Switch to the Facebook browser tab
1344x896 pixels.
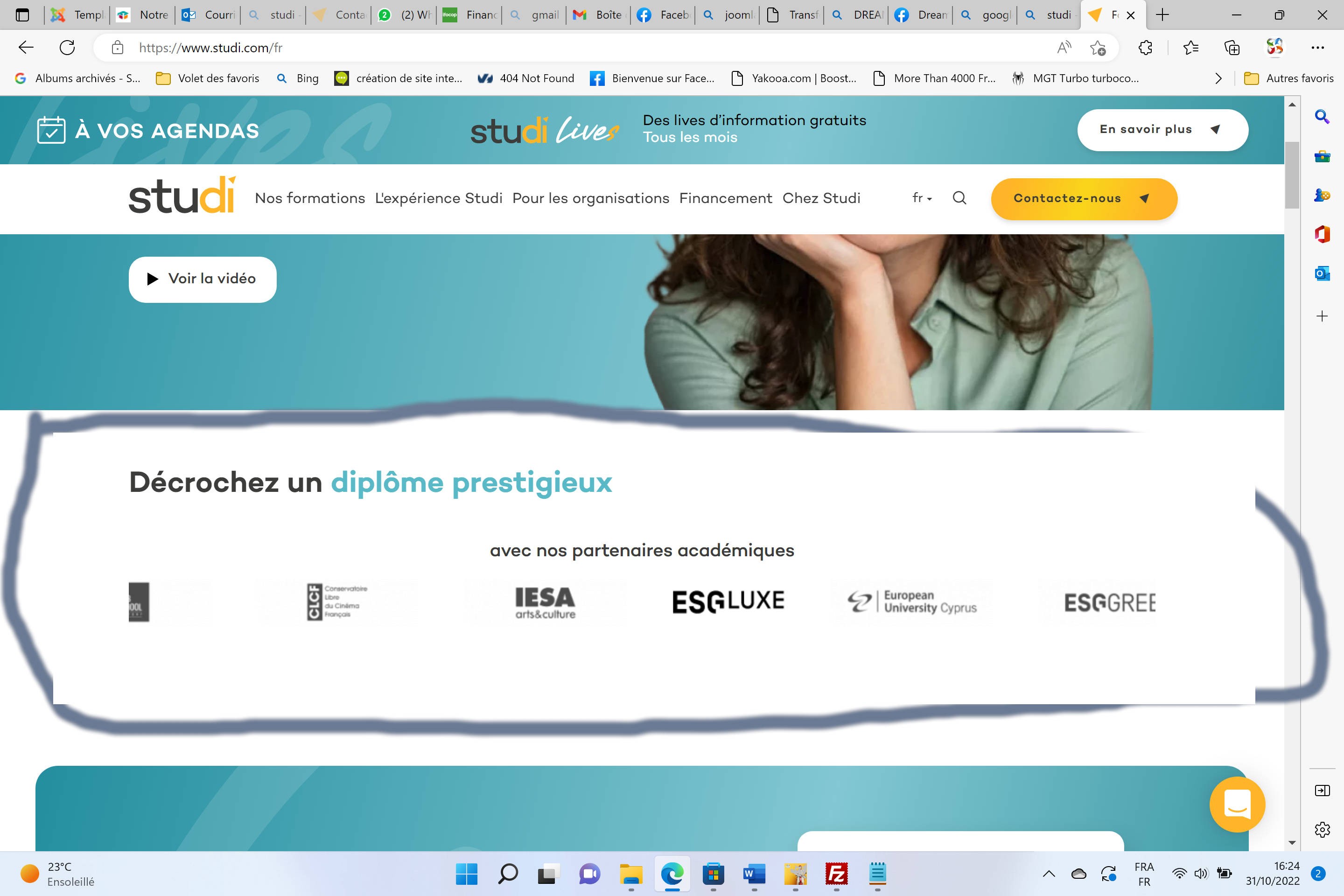tap(663, 15)
